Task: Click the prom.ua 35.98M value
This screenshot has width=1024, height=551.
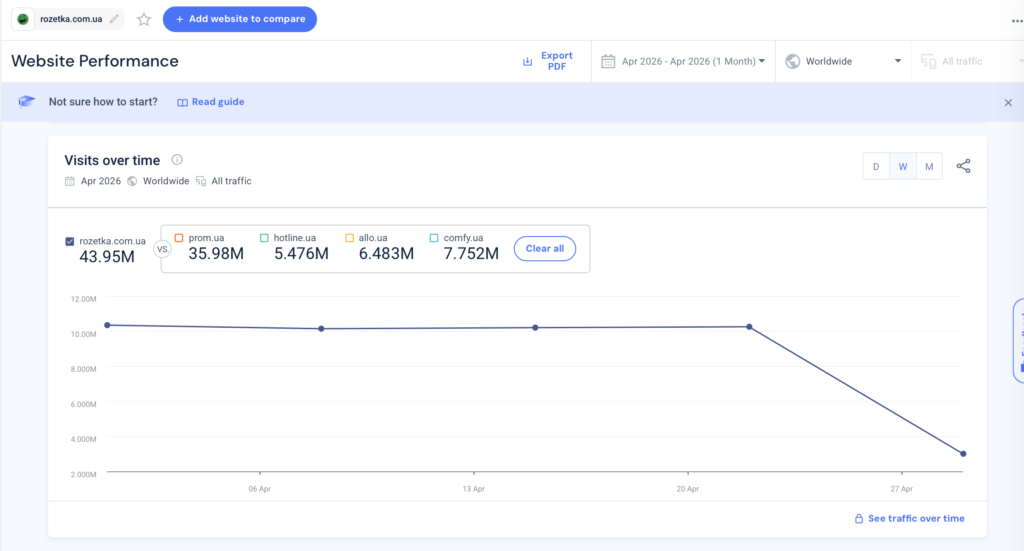Action: tap(216, 254)
